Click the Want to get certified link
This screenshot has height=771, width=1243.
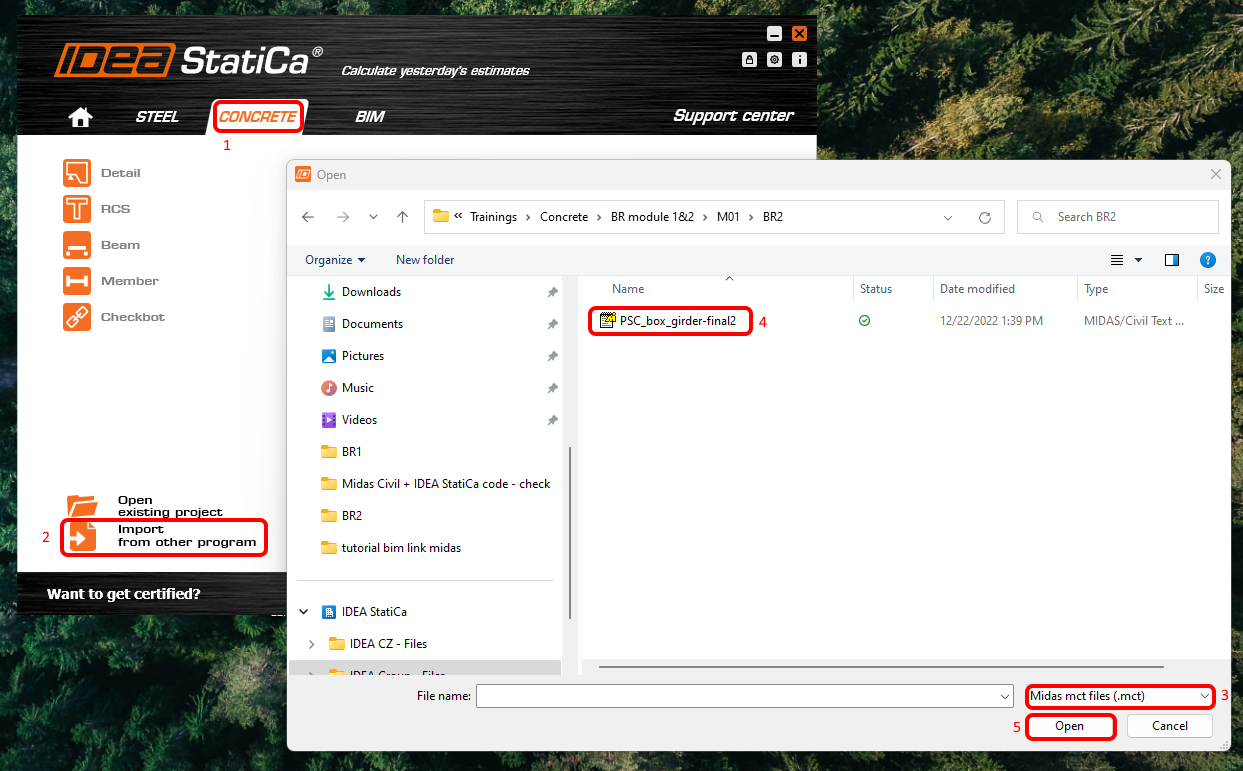click(x=123, y=594)
